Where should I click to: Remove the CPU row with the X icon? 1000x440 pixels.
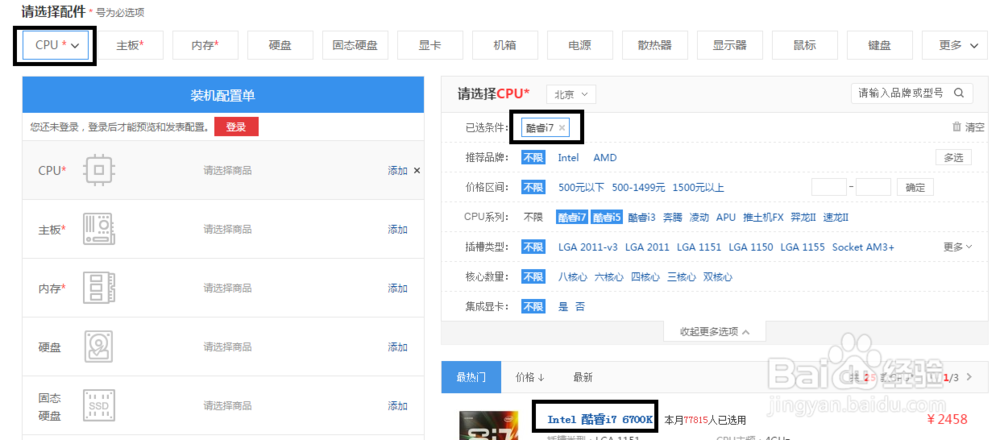(x=417, y=170)
